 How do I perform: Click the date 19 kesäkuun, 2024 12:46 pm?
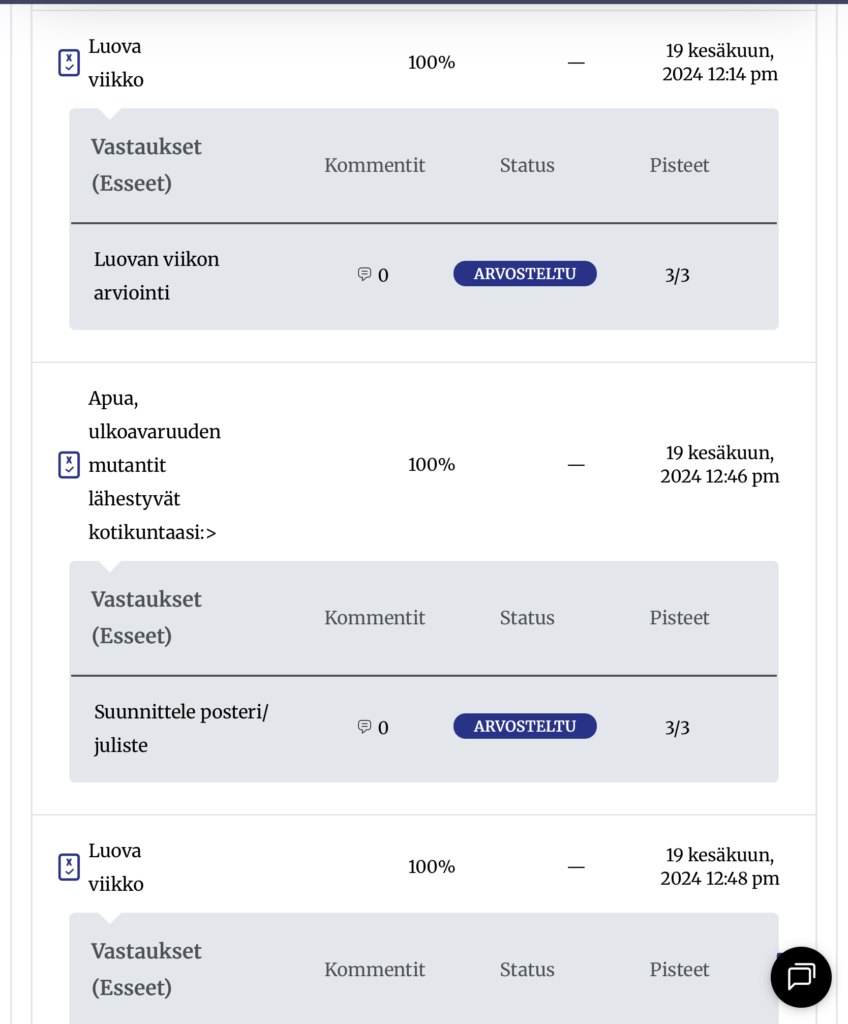click(719, 465)
